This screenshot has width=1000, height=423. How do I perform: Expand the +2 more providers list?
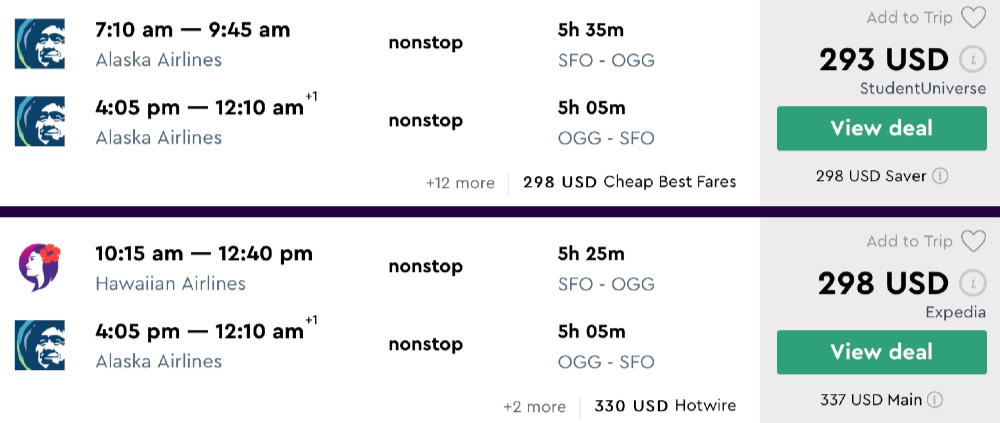534,406
